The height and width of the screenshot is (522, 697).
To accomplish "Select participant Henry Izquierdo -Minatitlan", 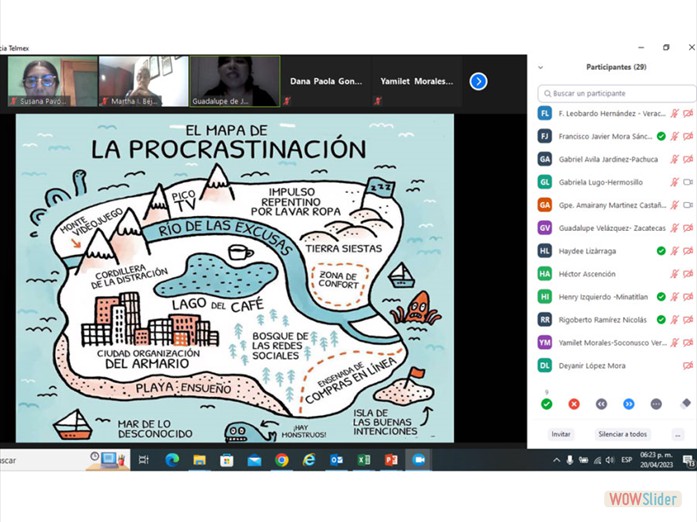I will click(616, 297).
